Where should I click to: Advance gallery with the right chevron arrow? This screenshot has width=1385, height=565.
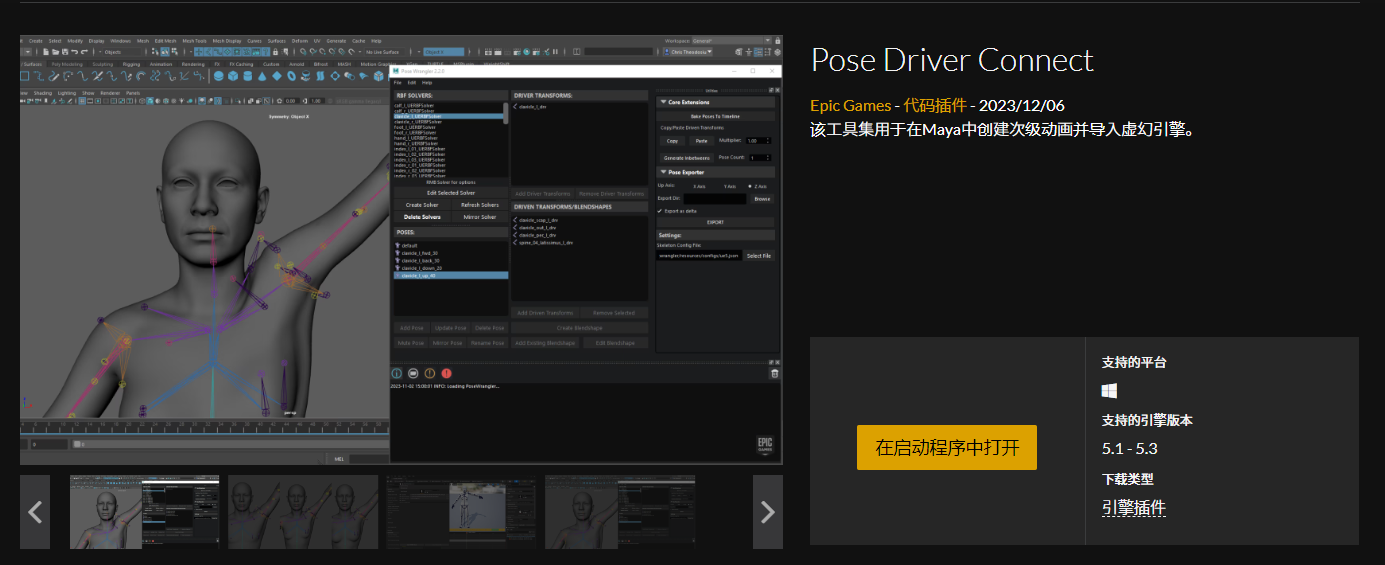tap(768, 512)
